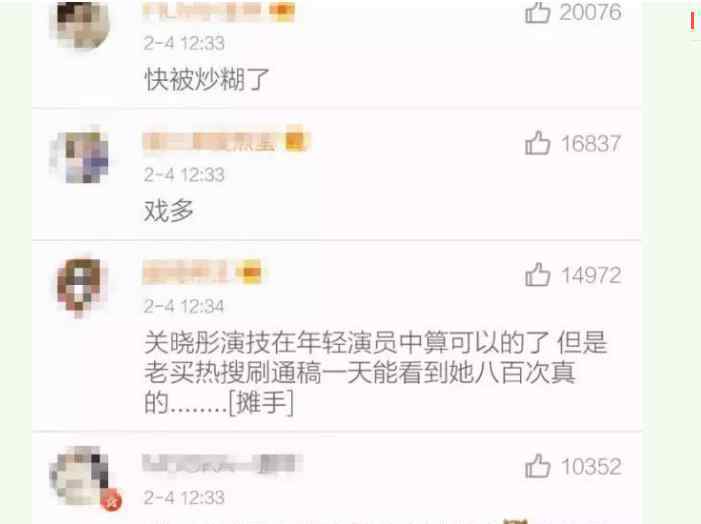Open blurred username posted at 2-4 12:34

point(186,272)
